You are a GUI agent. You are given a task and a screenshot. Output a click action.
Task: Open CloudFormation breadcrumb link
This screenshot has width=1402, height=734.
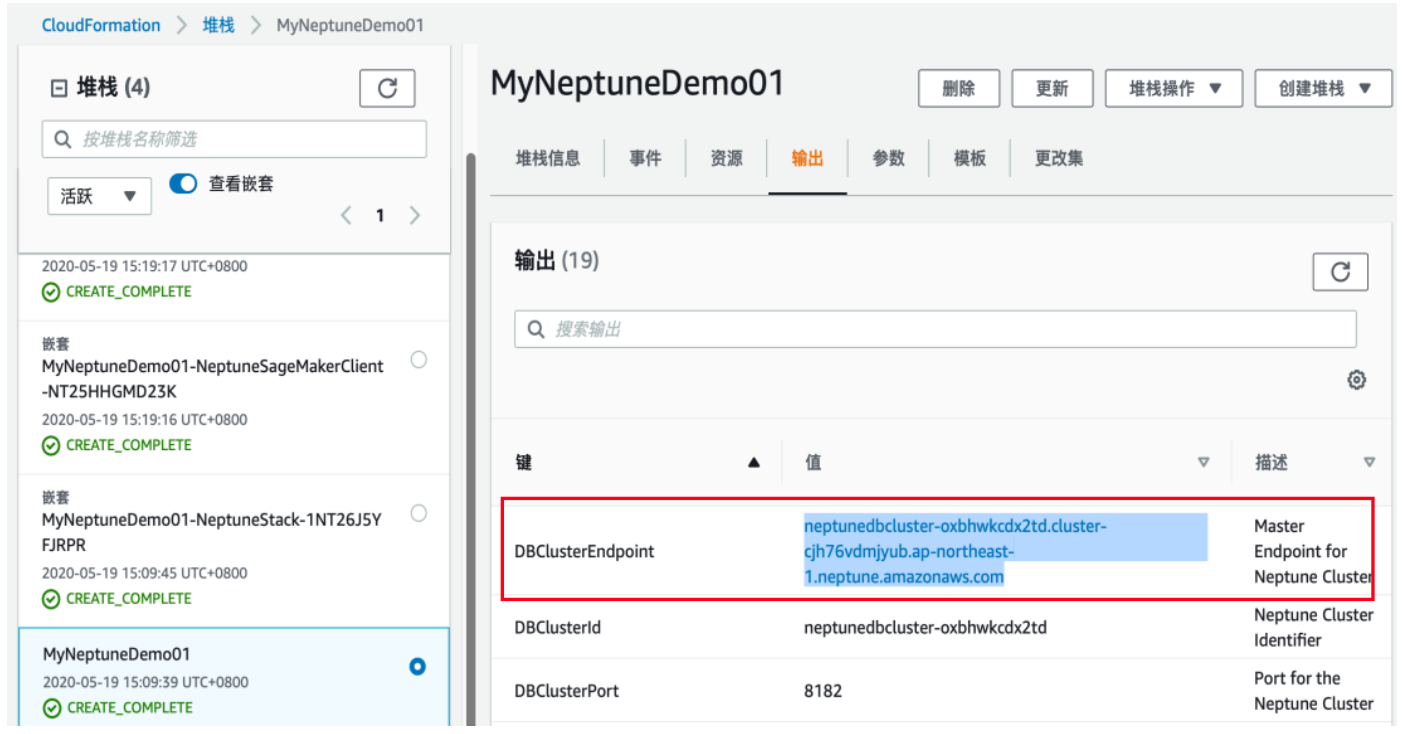pyautogui.click(x=101, y=25)
